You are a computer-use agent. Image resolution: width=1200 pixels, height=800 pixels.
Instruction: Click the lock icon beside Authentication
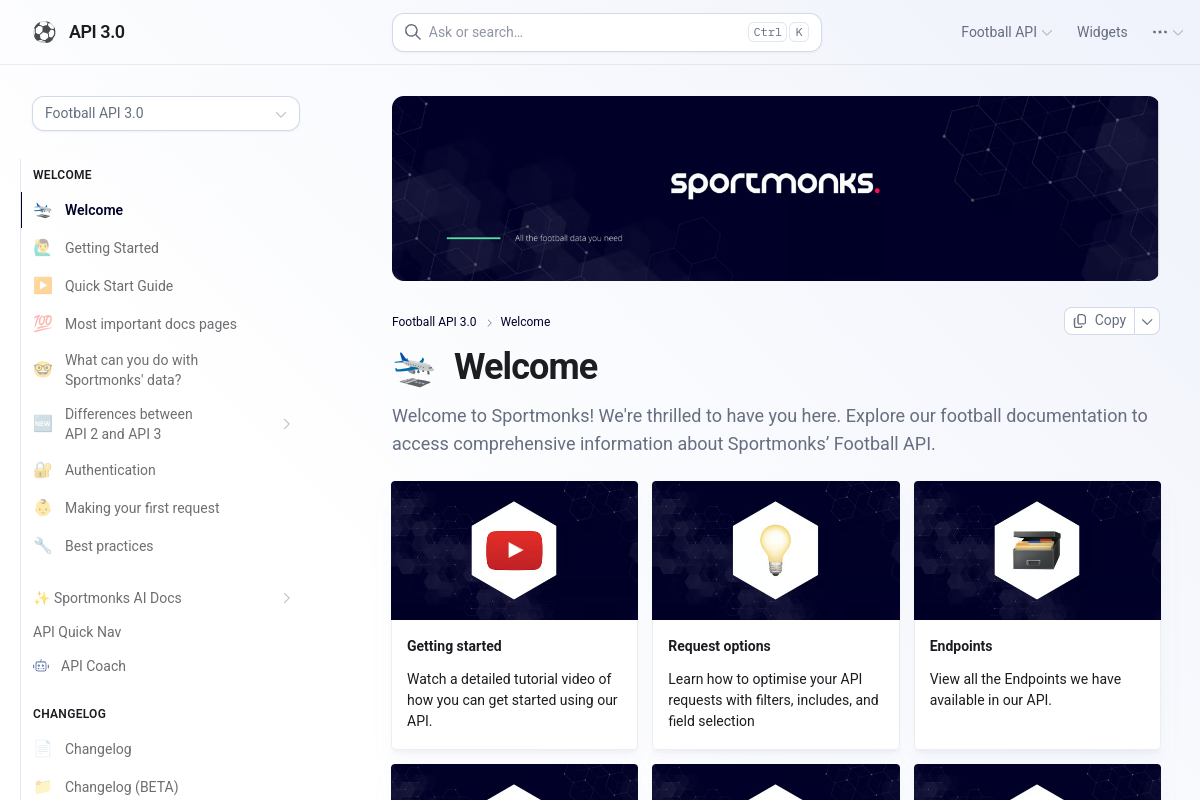42,470
